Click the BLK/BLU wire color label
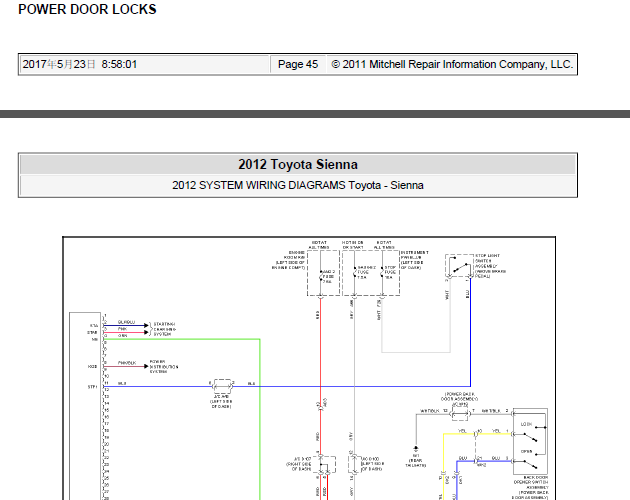Image resolution: width=630 pixels, height=500 pixels. (127, 322)
